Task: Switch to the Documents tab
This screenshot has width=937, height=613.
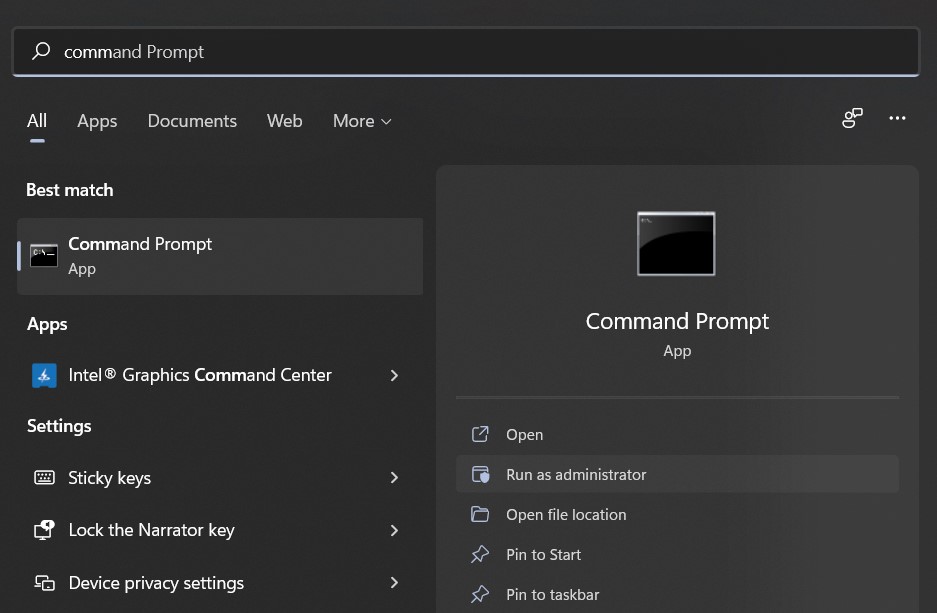Action: click(192, 121)
